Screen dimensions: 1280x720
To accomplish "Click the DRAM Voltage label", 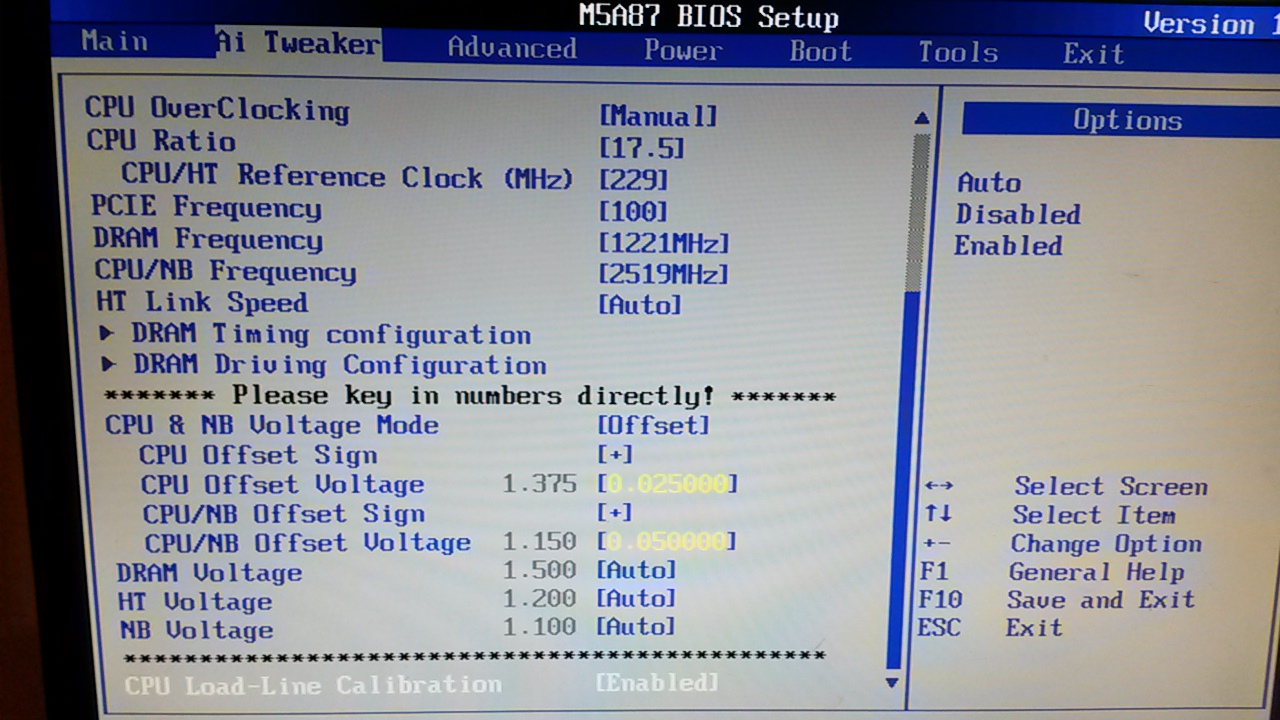I will 209,572.
